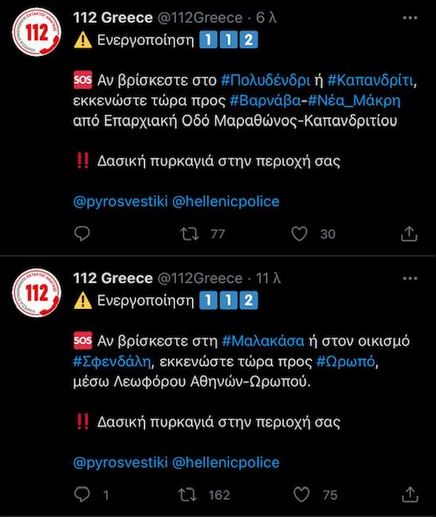Open @hellenicpolice mention in second tweet
The image size is (436, 517).
(226, 462)
